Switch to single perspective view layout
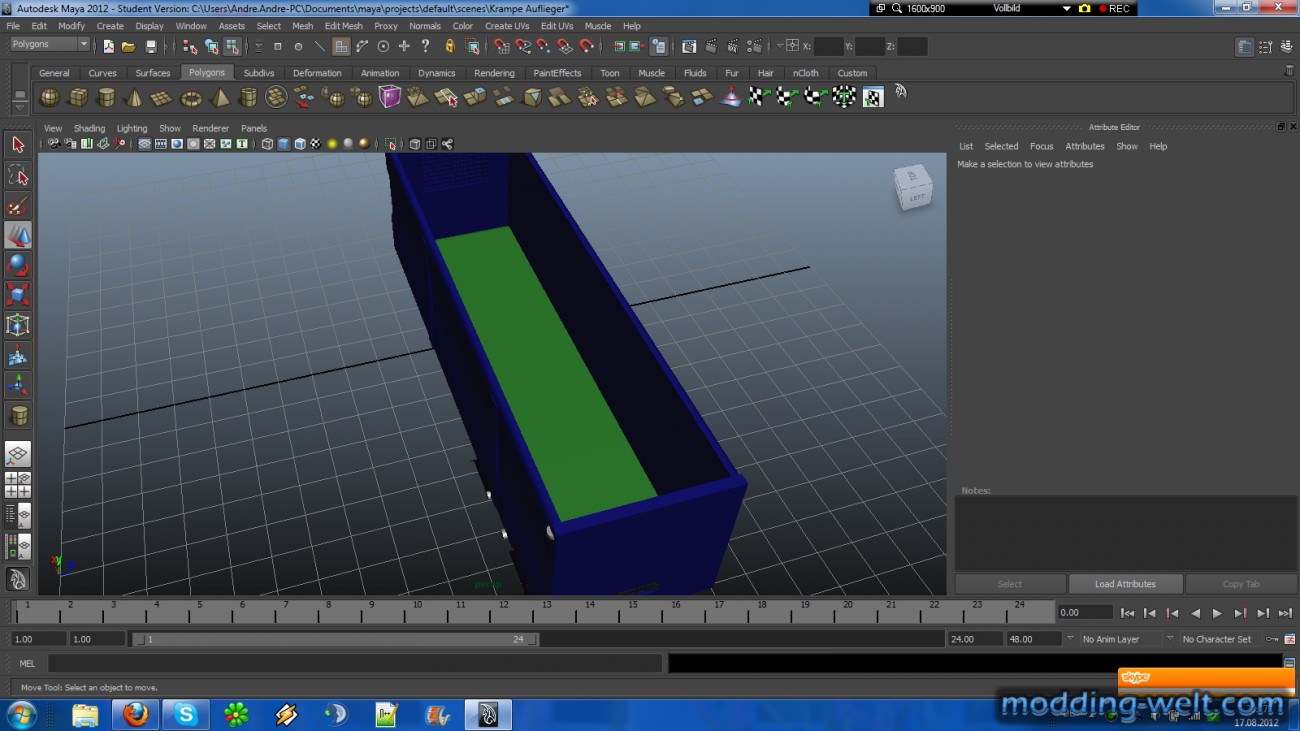The image size is (1300, 731). click(17, 455)
